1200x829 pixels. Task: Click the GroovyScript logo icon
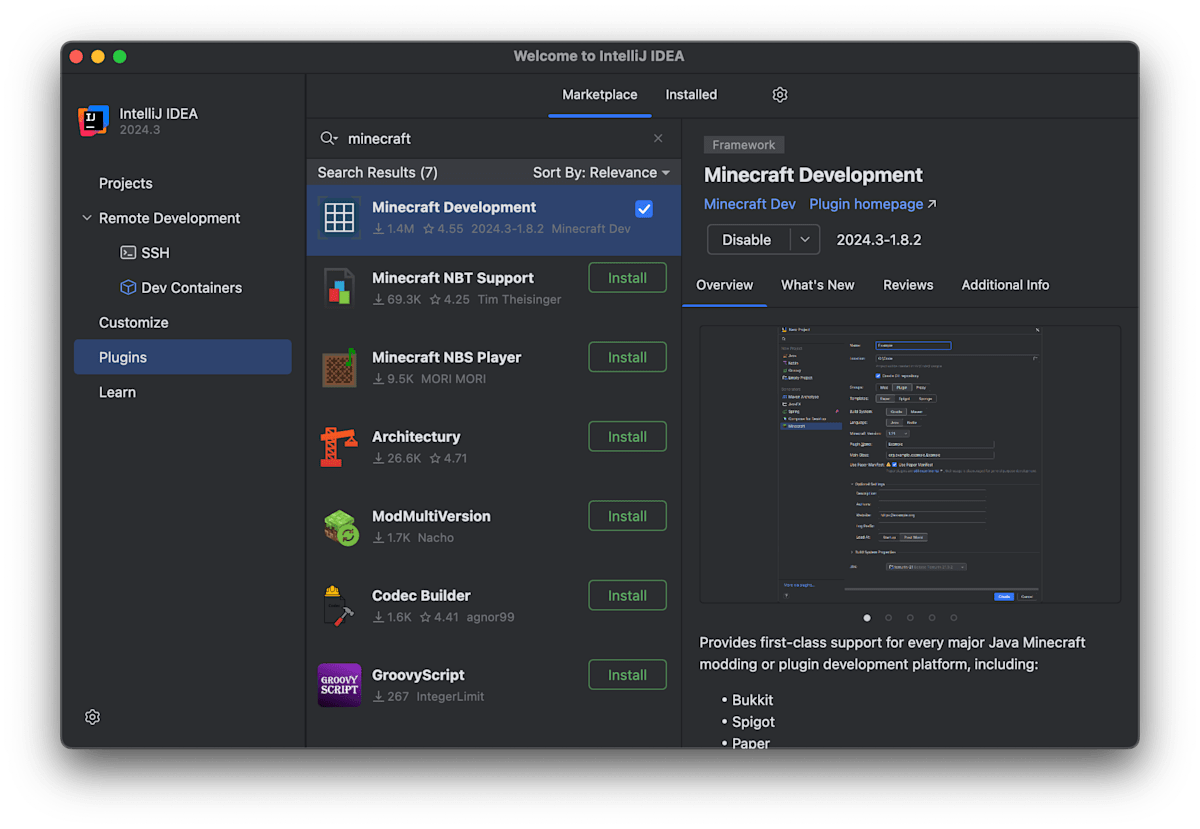pyautogui.click(x=339, y=685)
